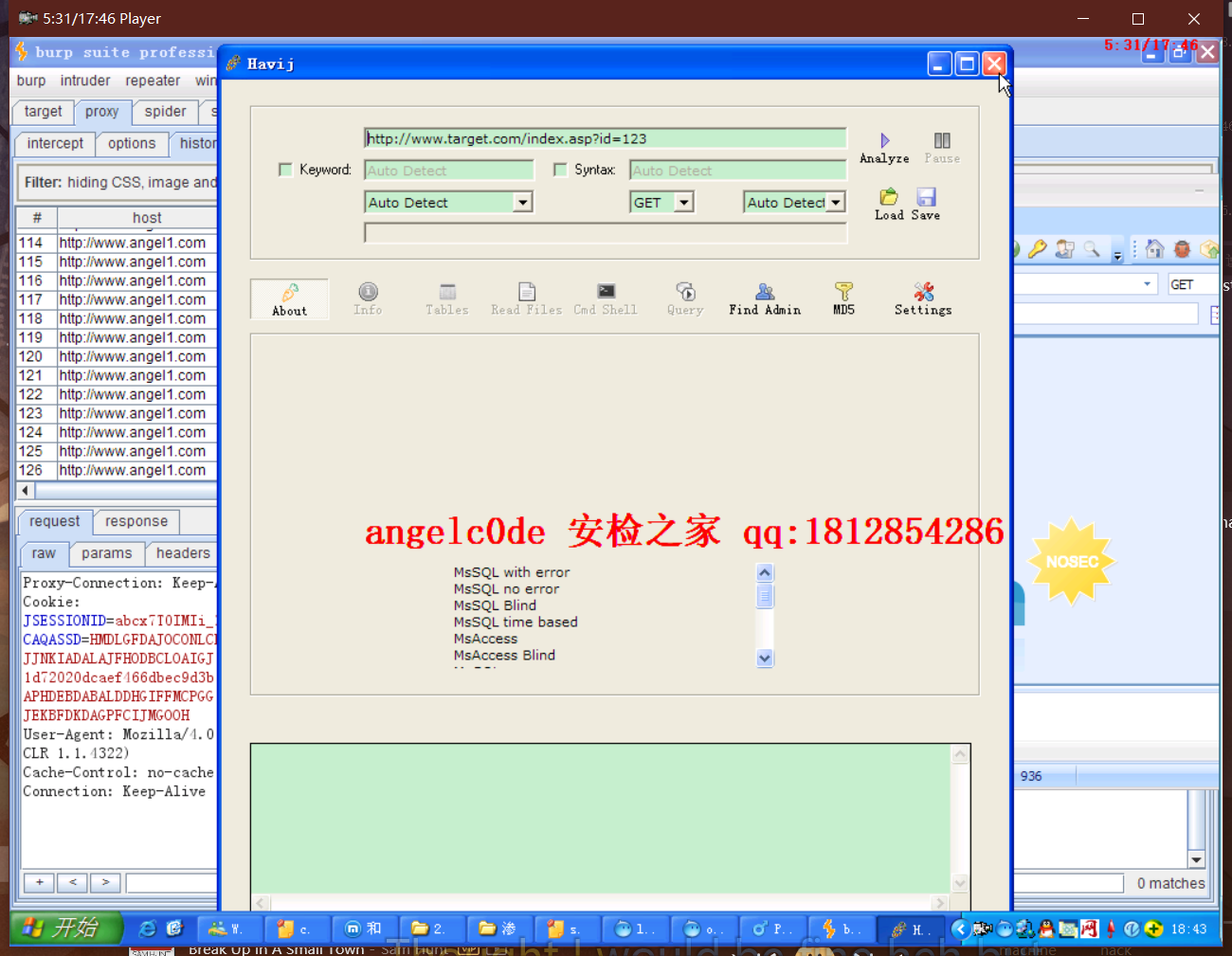The image size is (1232, 956).
Task: Click the Keyword Auto Detect text field
Action: coord(449,171)
